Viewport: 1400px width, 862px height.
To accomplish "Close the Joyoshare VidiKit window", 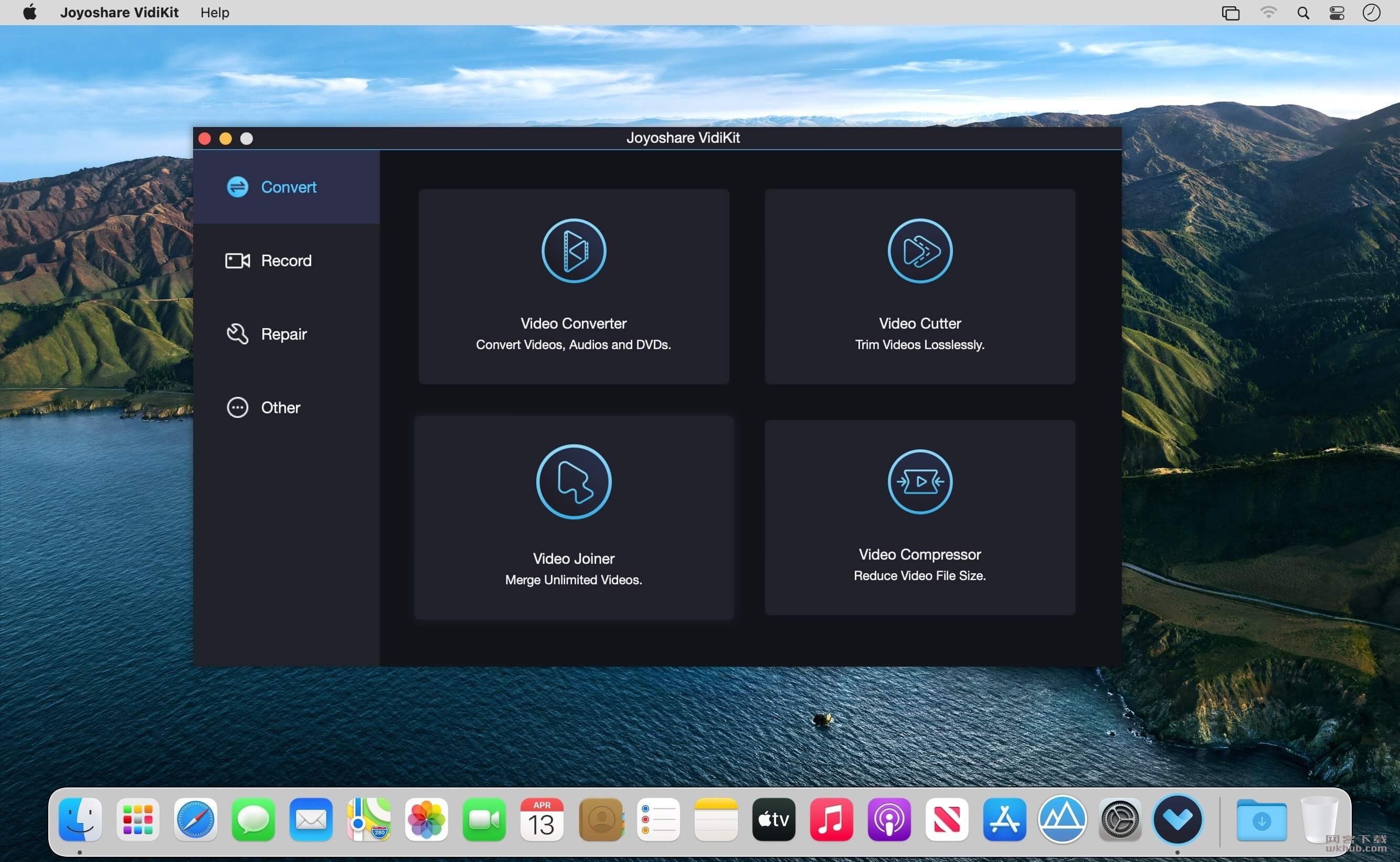I will click(x=205, y=139).
